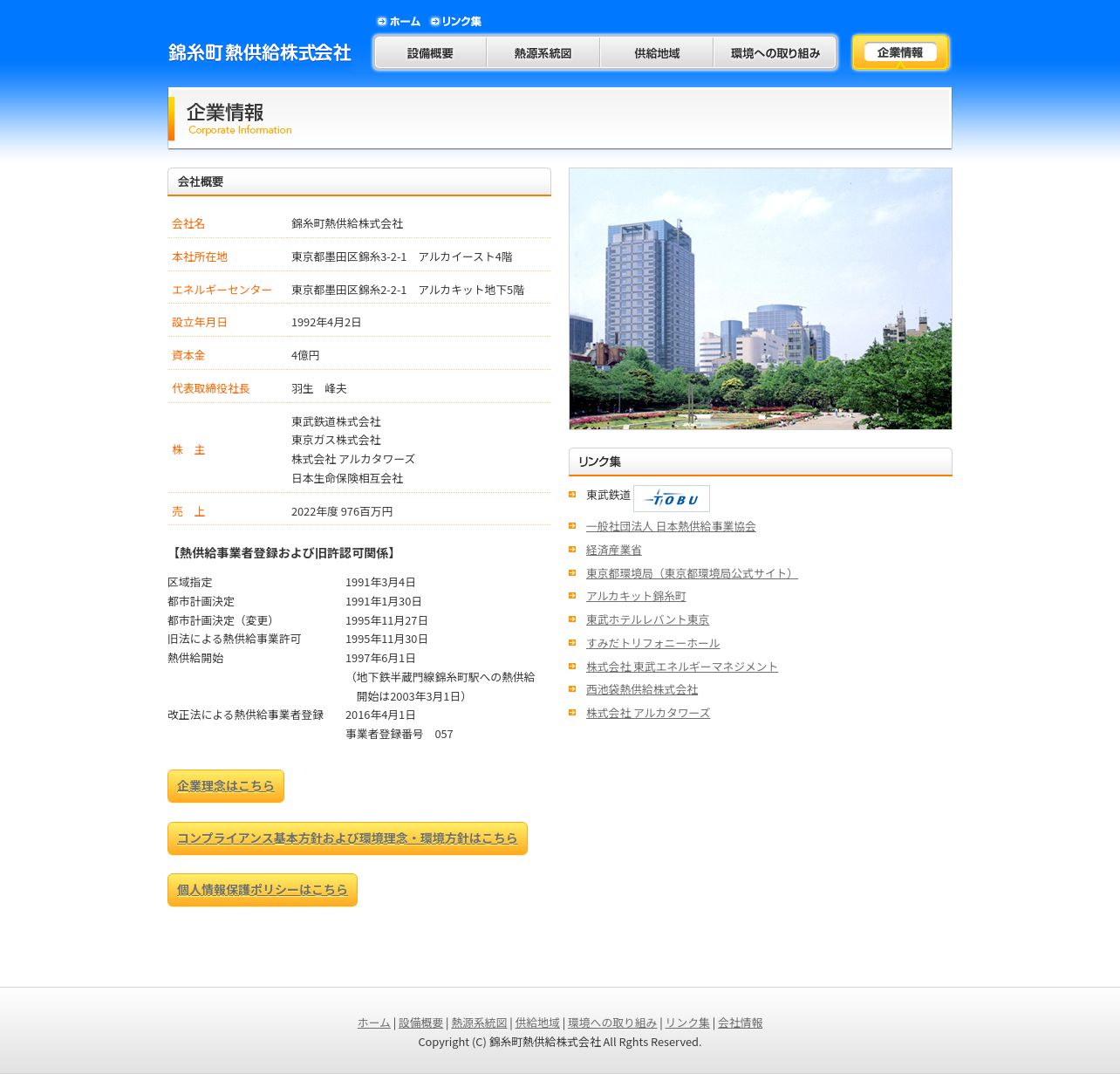Screen dimensions: 1120x1074
Task: Click shareholder 東京ガス株式会社 text
Action: 336,440
